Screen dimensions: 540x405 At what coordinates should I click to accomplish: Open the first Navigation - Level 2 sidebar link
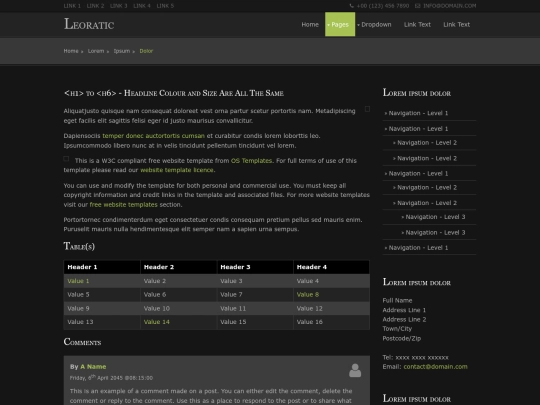(x=427, y=143)
